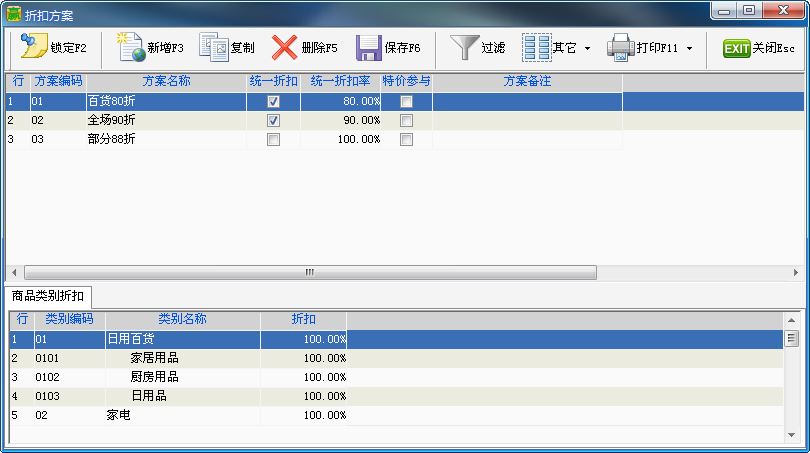Open the dropdown arrow next to 打印F11
This screenshot has height=453, width=810.
pos(689,48)
